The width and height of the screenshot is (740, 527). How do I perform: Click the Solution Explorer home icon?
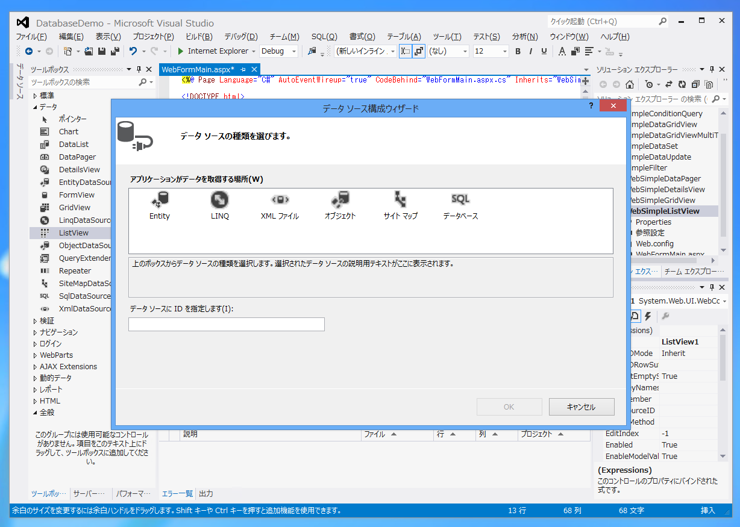point(630,84)
